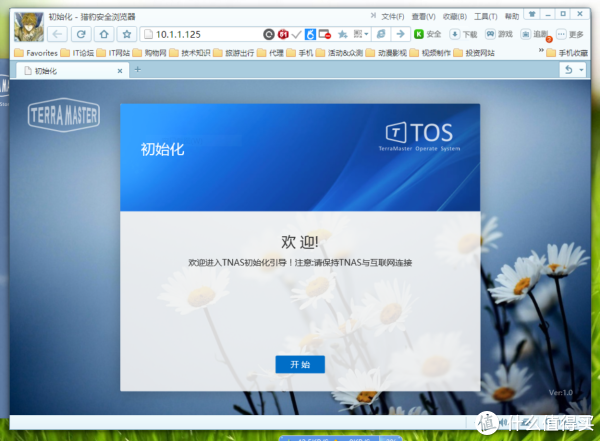Open the 活动&众测 bookmark folder

point(339,53)
